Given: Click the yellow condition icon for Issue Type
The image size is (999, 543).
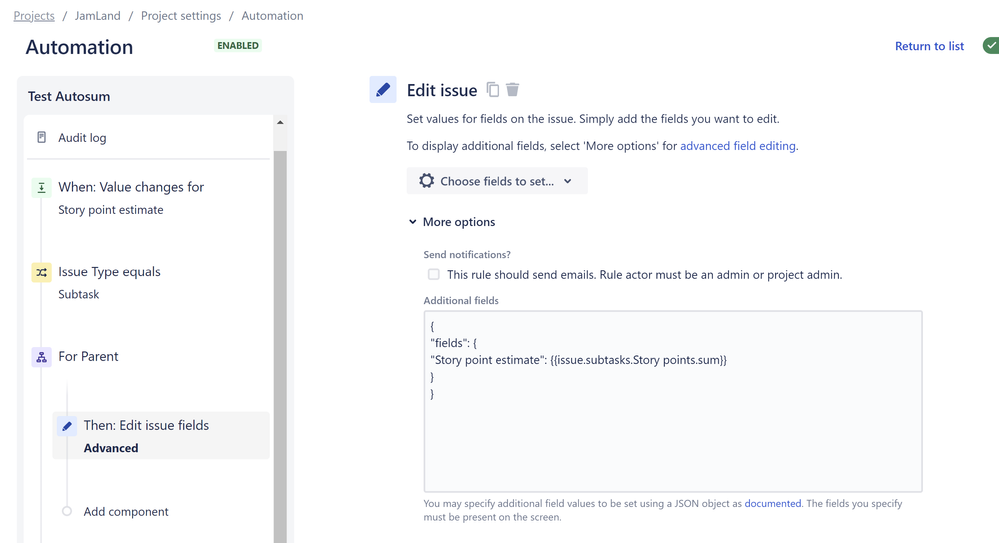Looking at the screenshot, I should pyautogui.click(x=41, y=272).
